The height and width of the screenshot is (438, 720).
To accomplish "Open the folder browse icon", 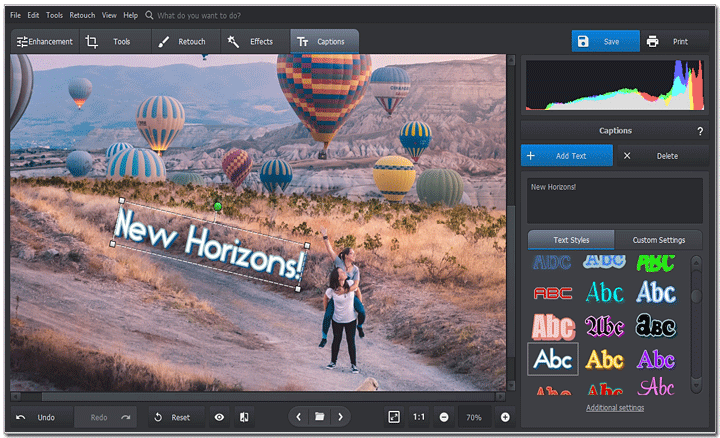I will (x=320, y=417).
